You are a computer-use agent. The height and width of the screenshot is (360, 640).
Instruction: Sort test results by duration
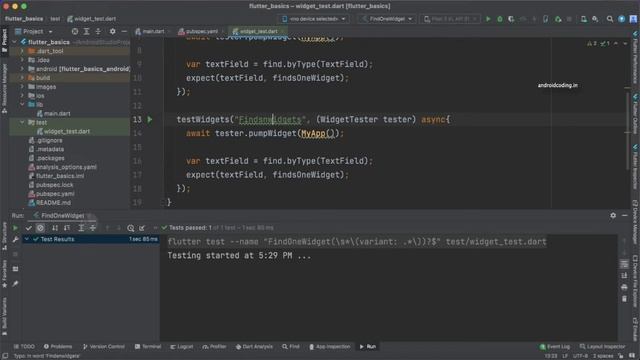(67, 228)
